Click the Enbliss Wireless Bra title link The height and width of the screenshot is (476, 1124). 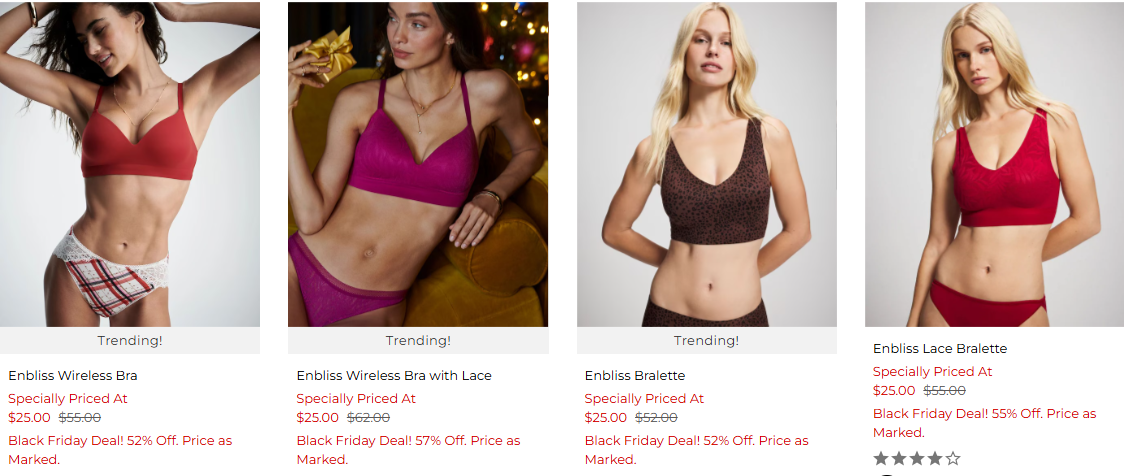[72, 375]
